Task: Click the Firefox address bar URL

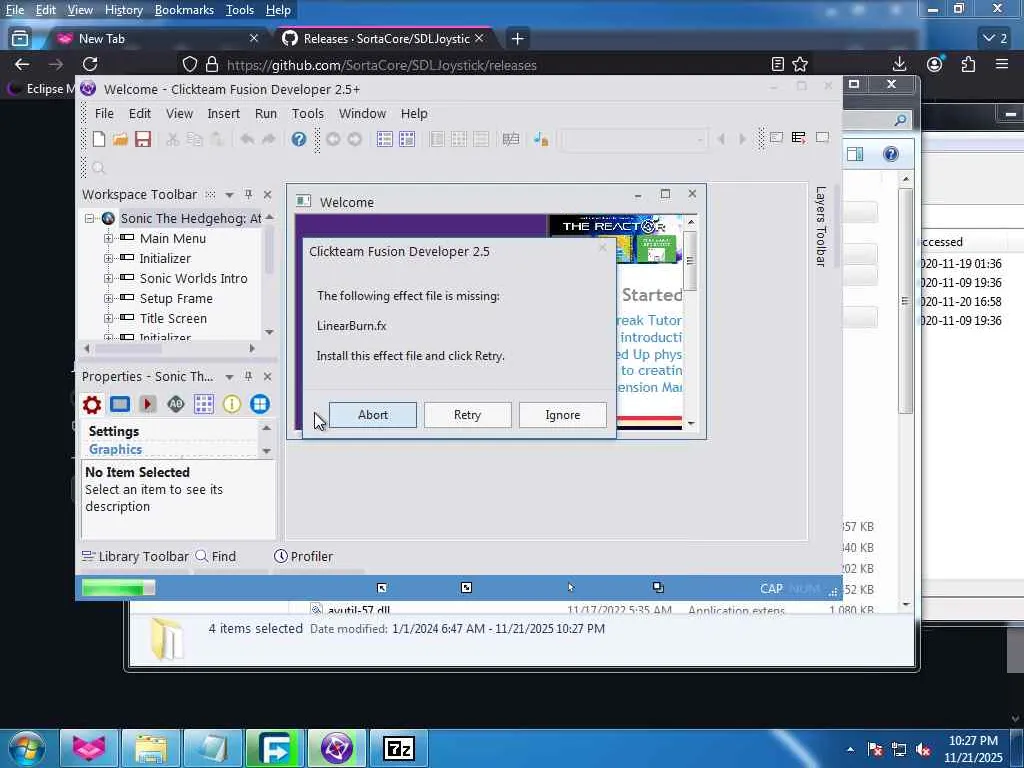Action: click(382, 65)
